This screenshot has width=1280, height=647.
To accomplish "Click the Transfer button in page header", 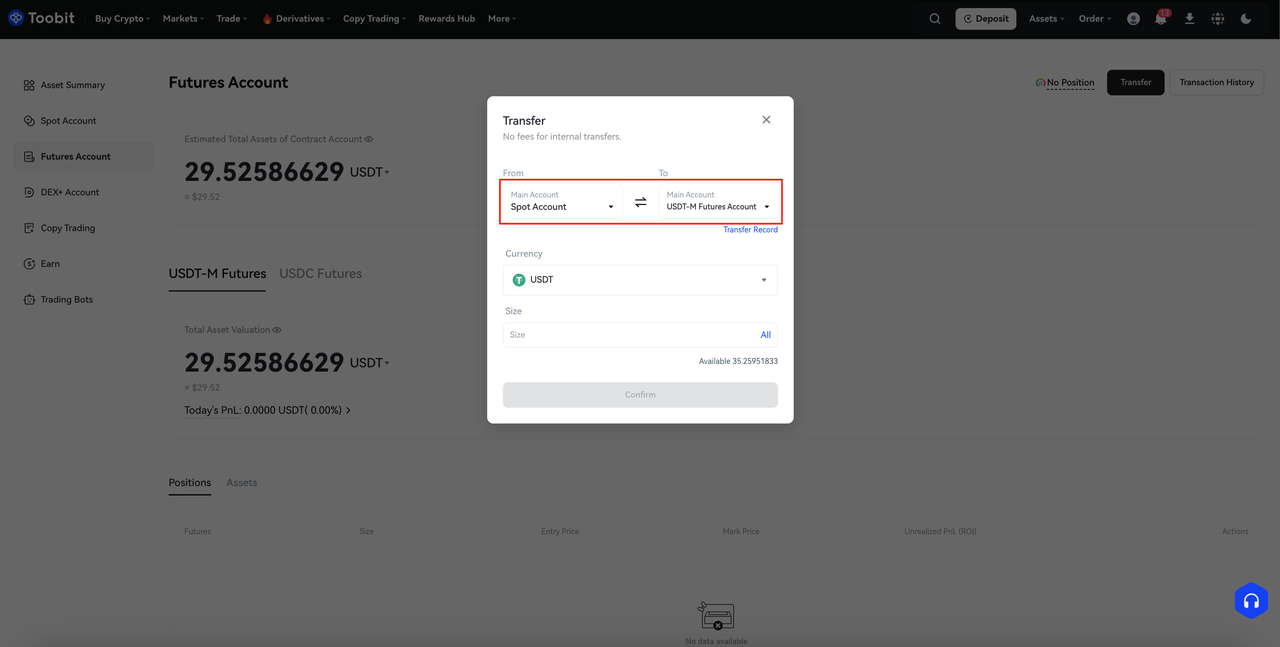I will coord(1136,83).
